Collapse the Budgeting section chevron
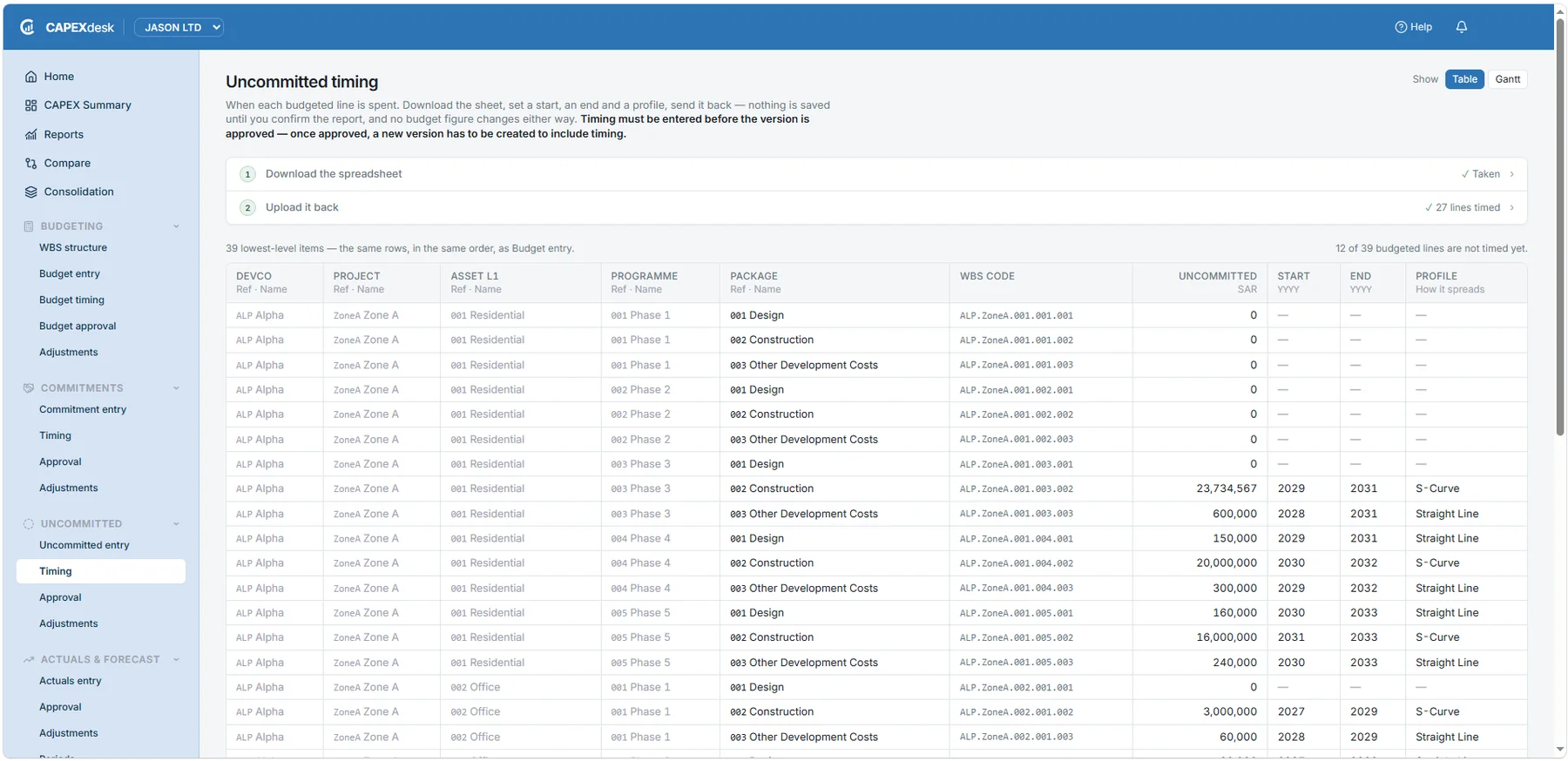Image resolution: width=1568 pixels, height=761 pixels. coord(176,226)
